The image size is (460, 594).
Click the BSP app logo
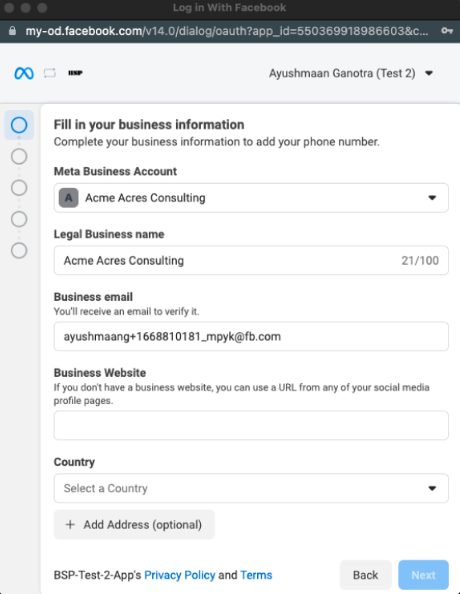(75, 73)
